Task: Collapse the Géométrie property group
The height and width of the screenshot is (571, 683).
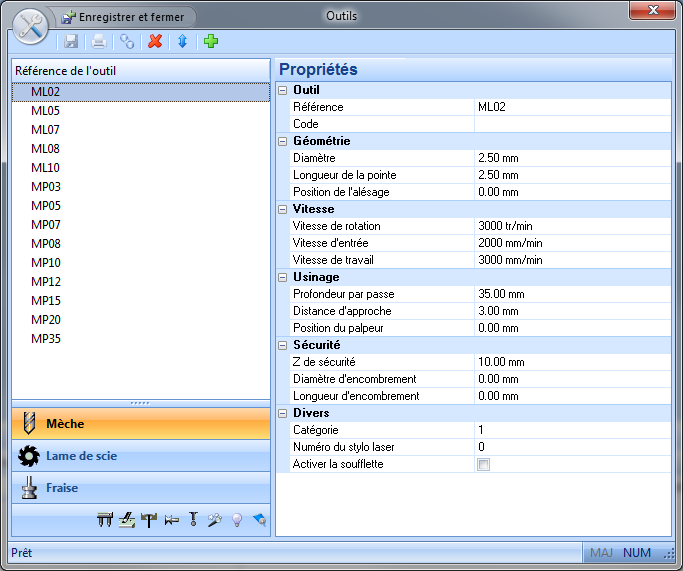Action: (x=283, y=141)
